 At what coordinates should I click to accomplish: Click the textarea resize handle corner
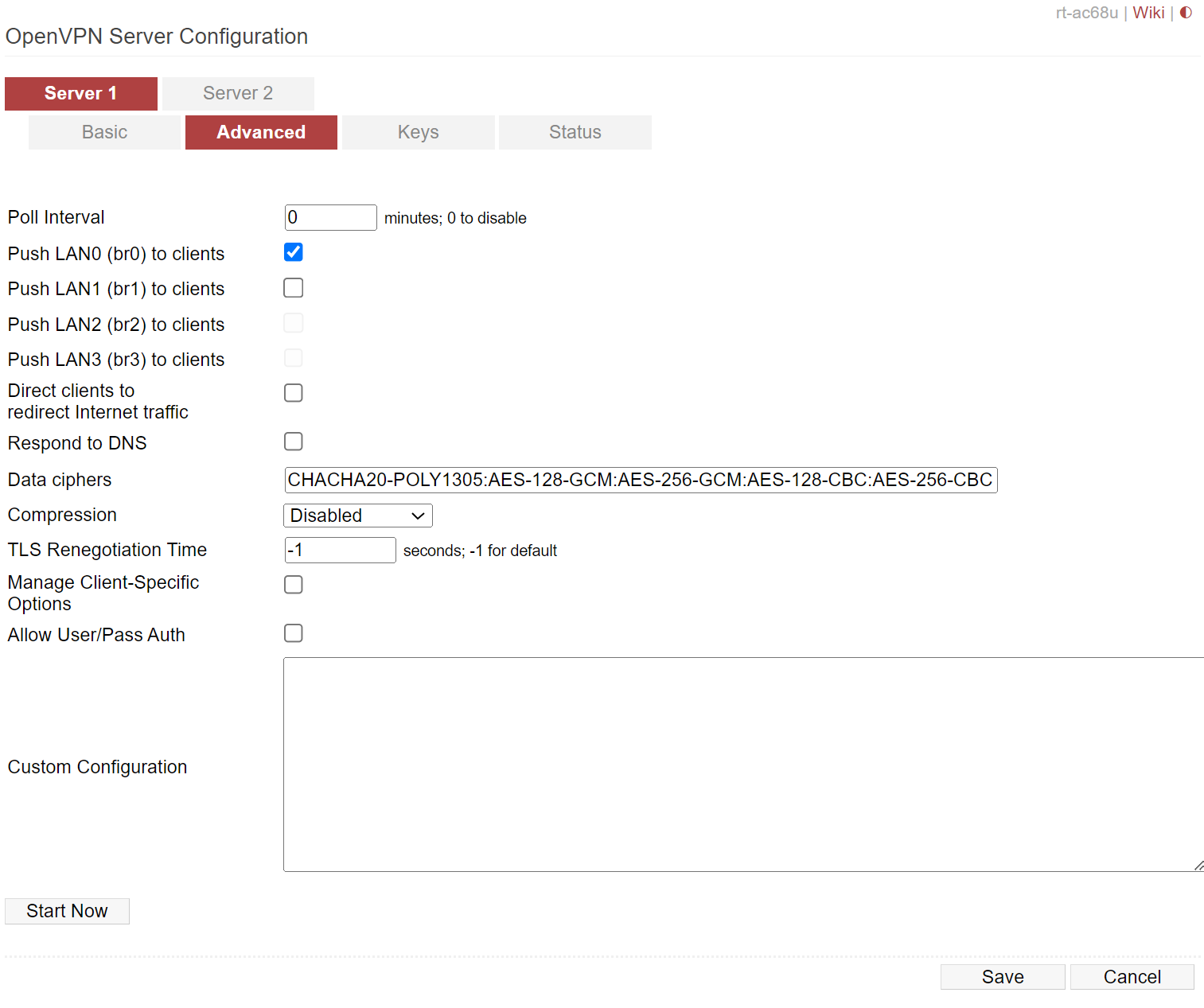tap(1198, 866)
